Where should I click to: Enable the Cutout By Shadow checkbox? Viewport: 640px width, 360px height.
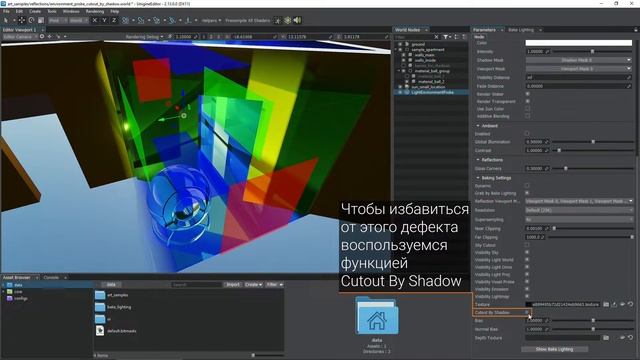click(x=527, y=312)
